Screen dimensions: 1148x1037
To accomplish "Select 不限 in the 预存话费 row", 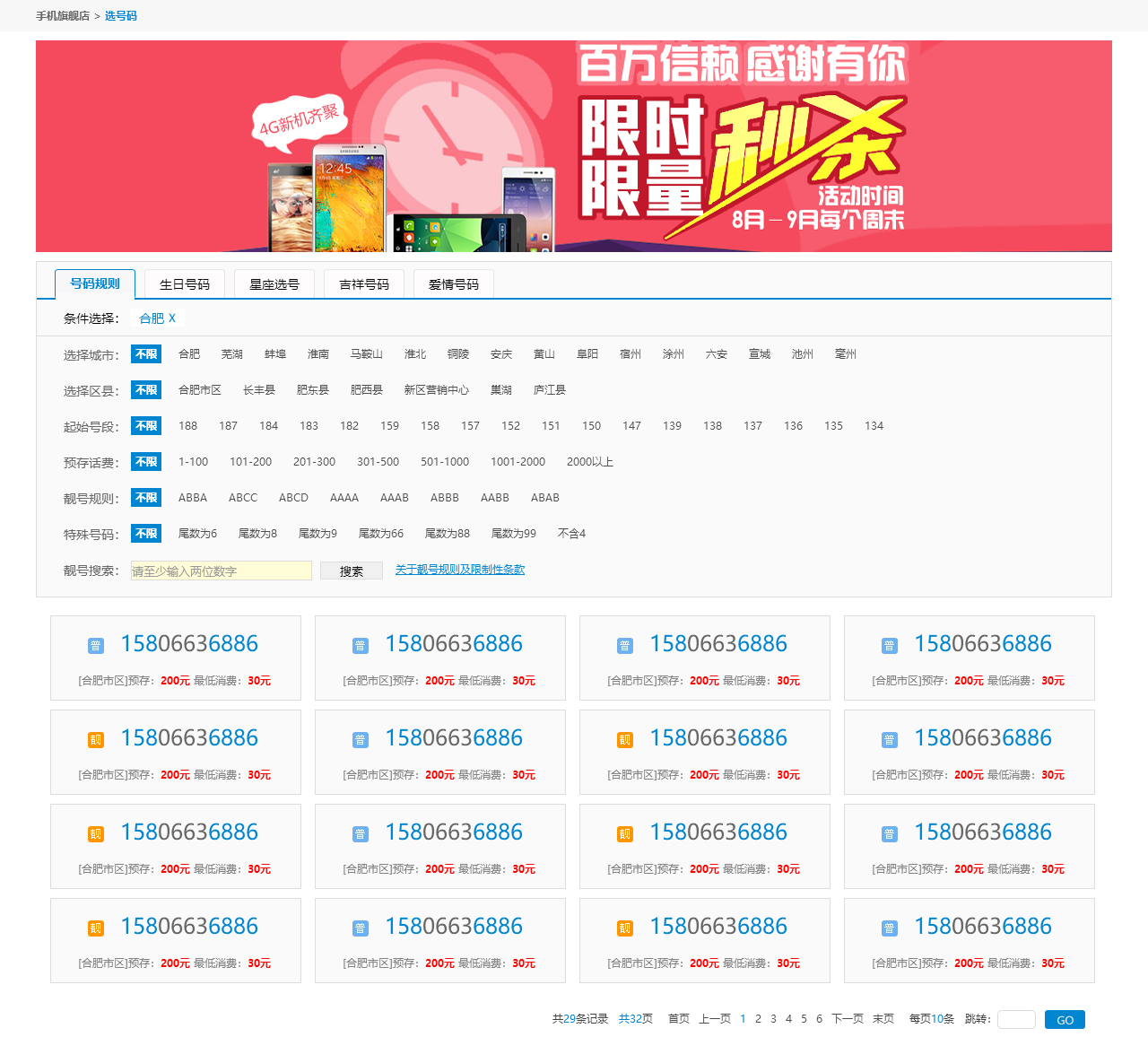I will 146,462.
